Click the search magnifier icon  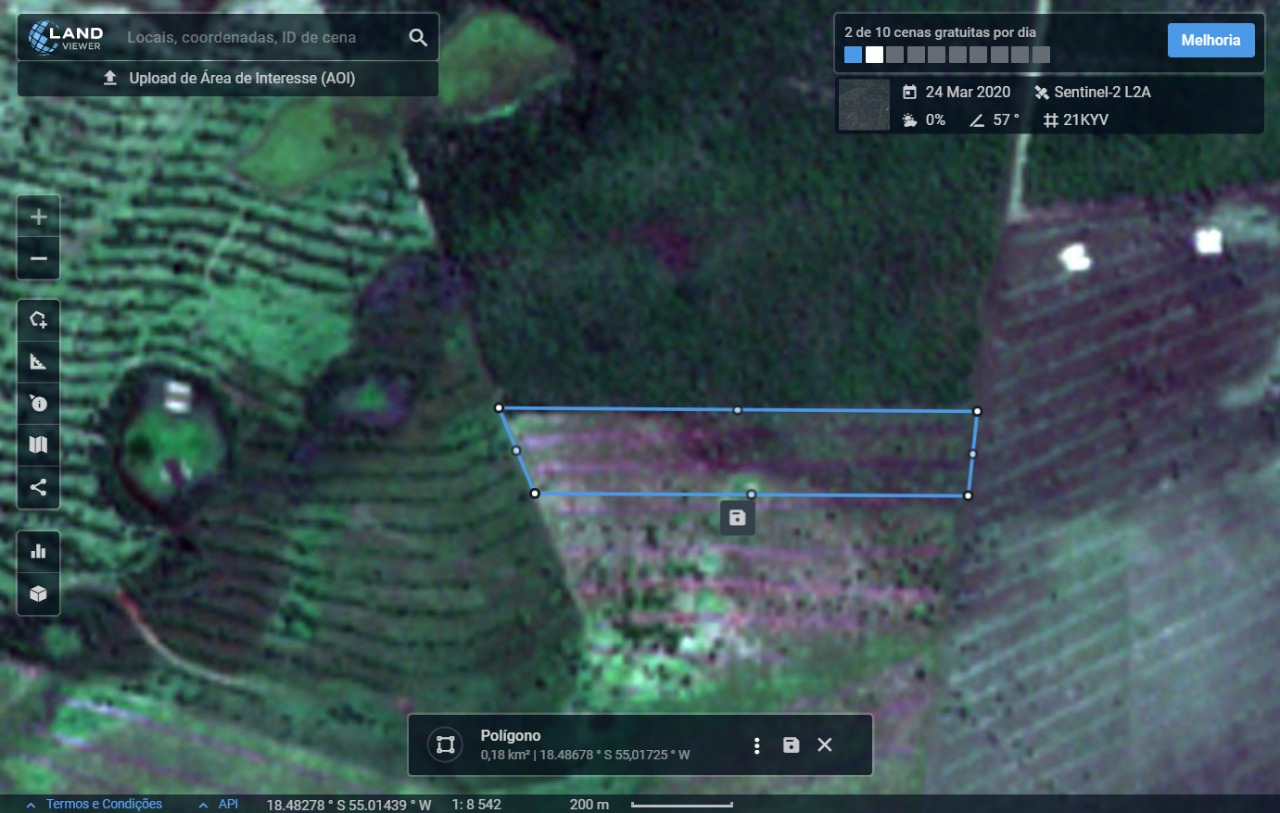click(418, 38)
